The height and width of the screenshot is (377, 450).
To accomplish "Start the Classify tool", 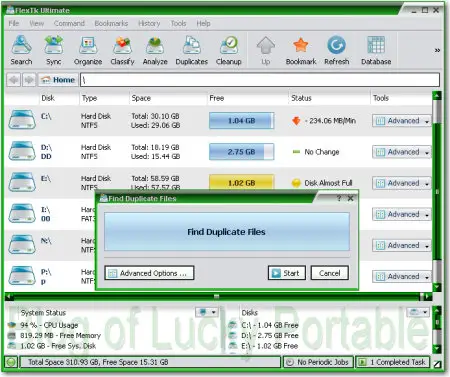I will pyautogui.click(x=122, y=50).
